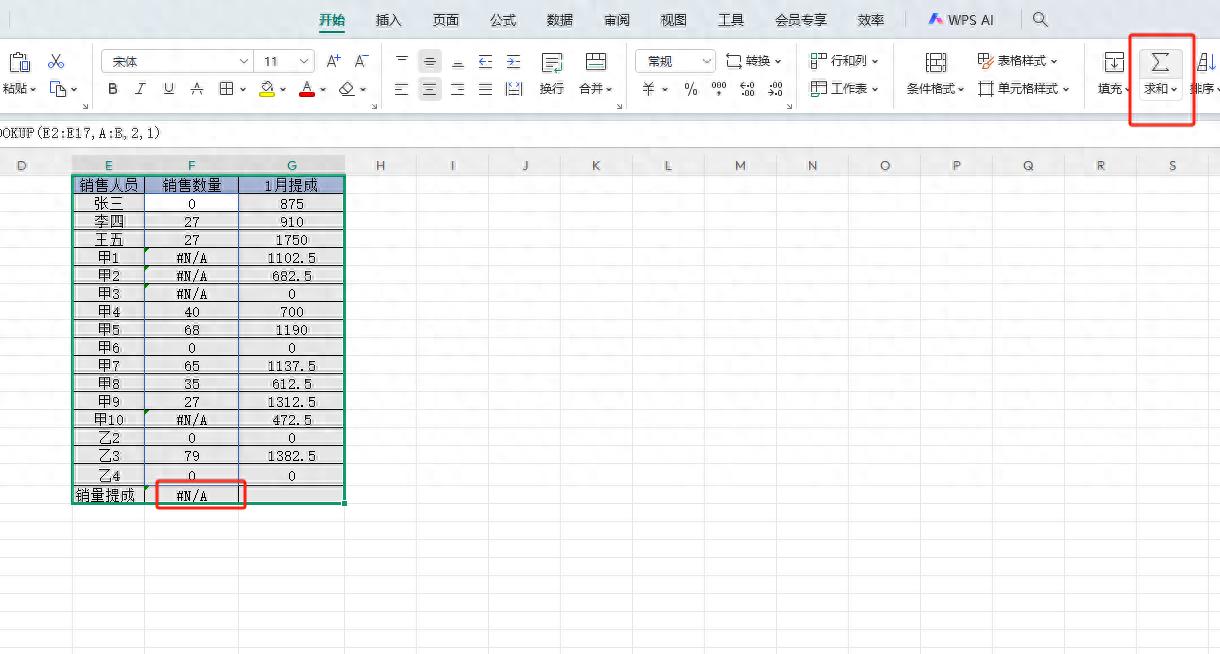The image size is (1220, 654).
Task: Switch to the 开始 Home tab
Action: 332,20
